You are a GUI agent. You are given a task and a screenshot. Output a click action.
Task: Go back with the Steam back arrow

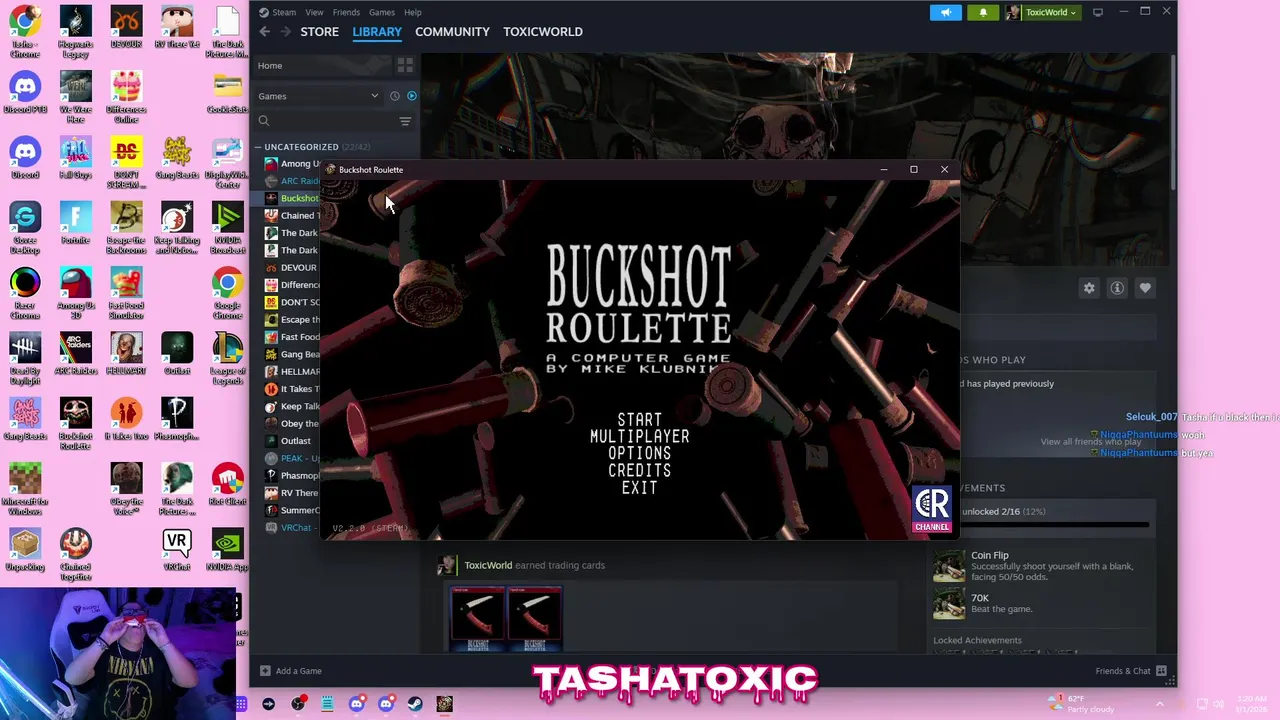point(264,32)
